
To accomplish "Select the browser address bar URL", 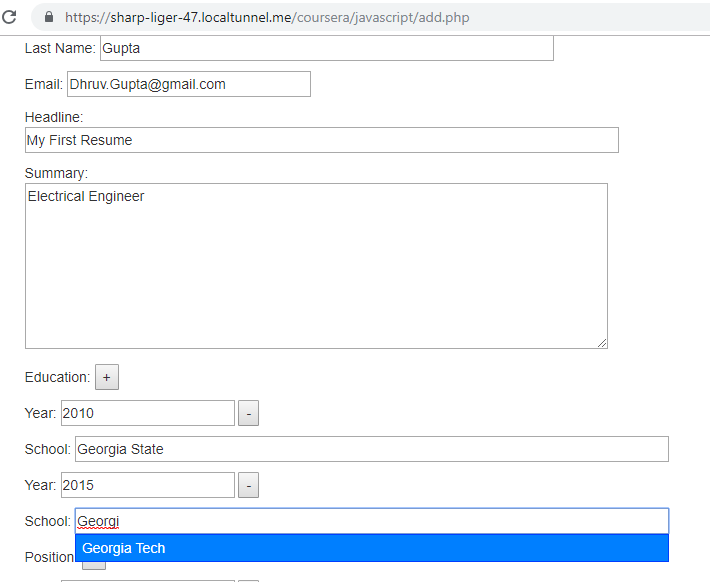I will tap(267, 18).
